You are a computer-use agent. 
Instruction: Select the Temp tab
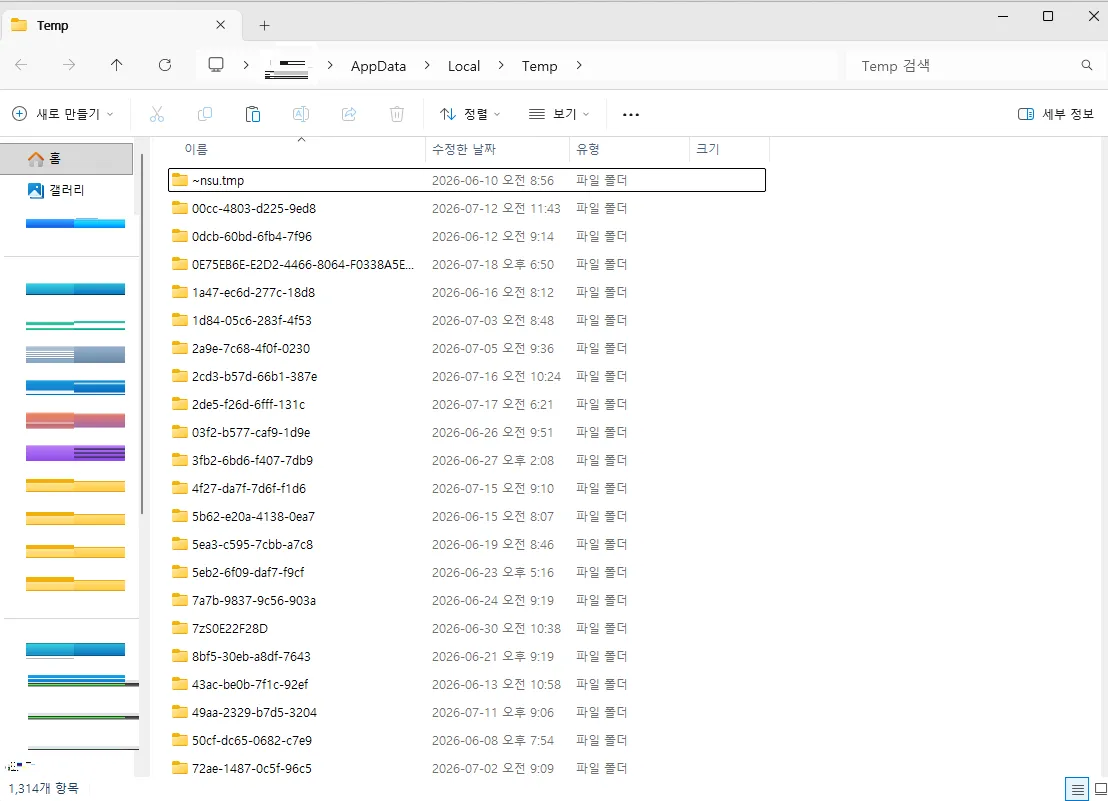pyautogui.click(x=122, y=25)
